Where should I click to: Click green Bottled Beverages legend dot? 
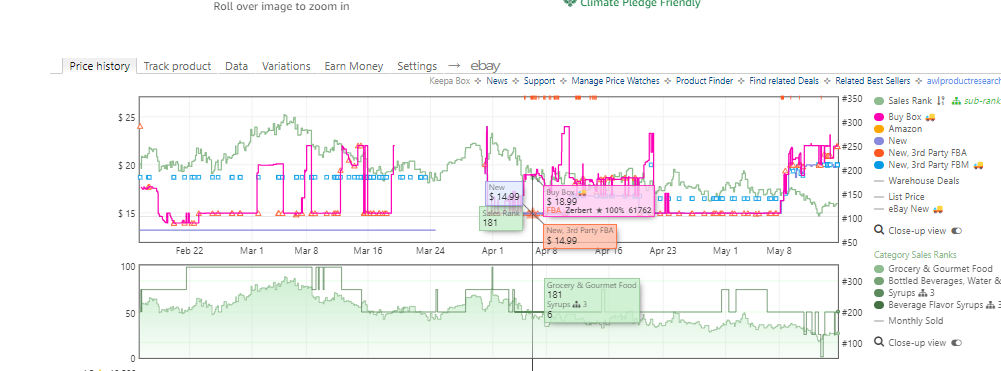[880, 281]
